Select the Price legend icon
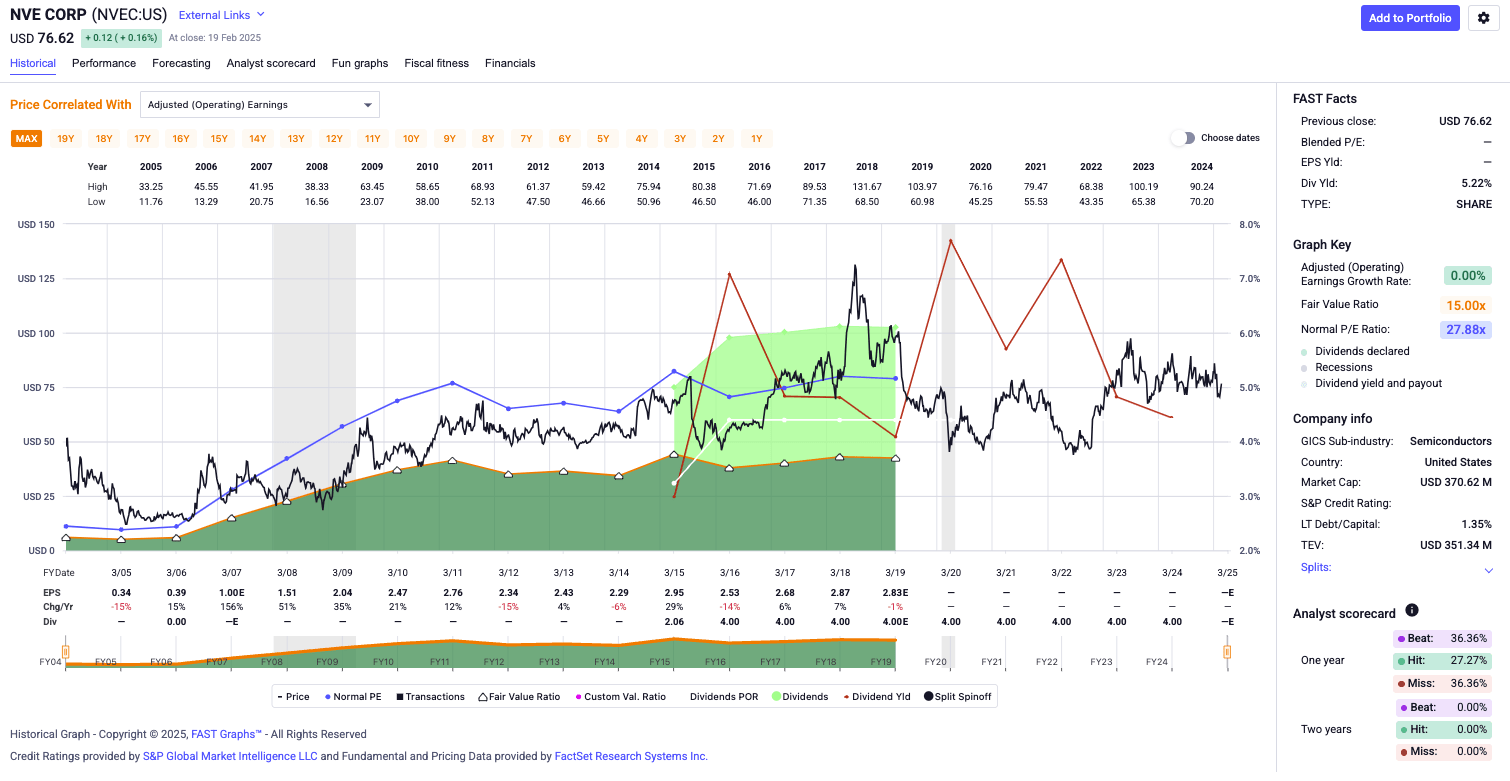The image size is (1510, 781). click(279, 696)
